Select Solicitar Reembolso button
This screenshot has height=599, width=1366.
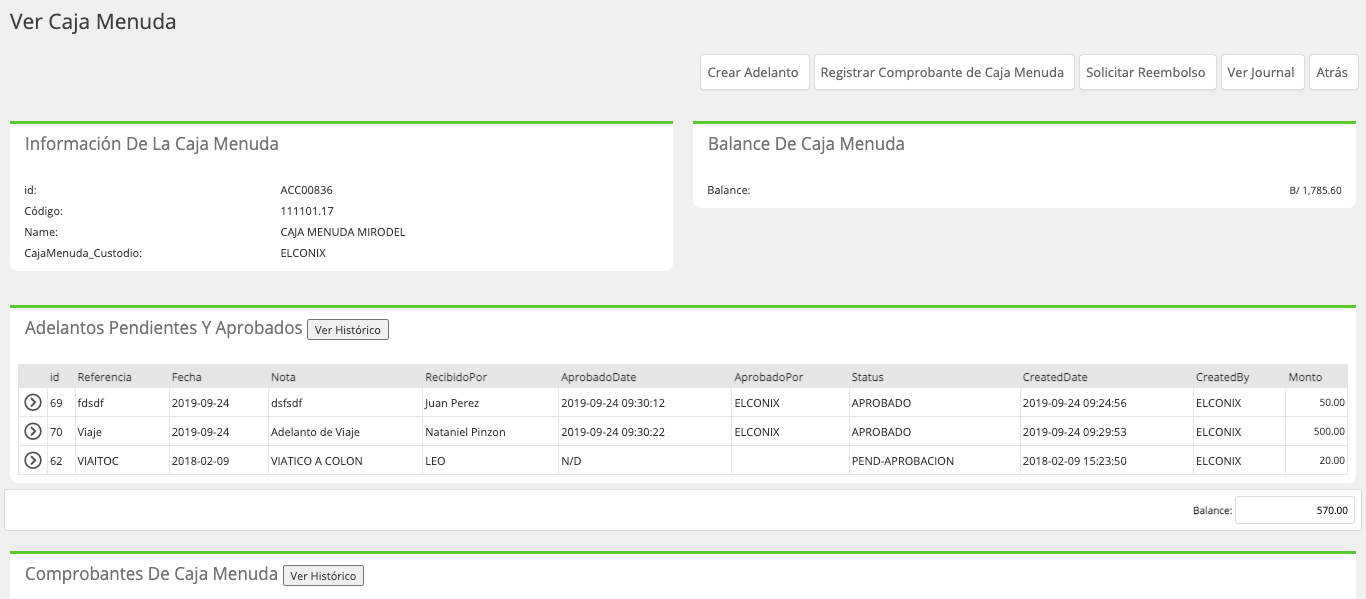click(x=1147, y=72)
